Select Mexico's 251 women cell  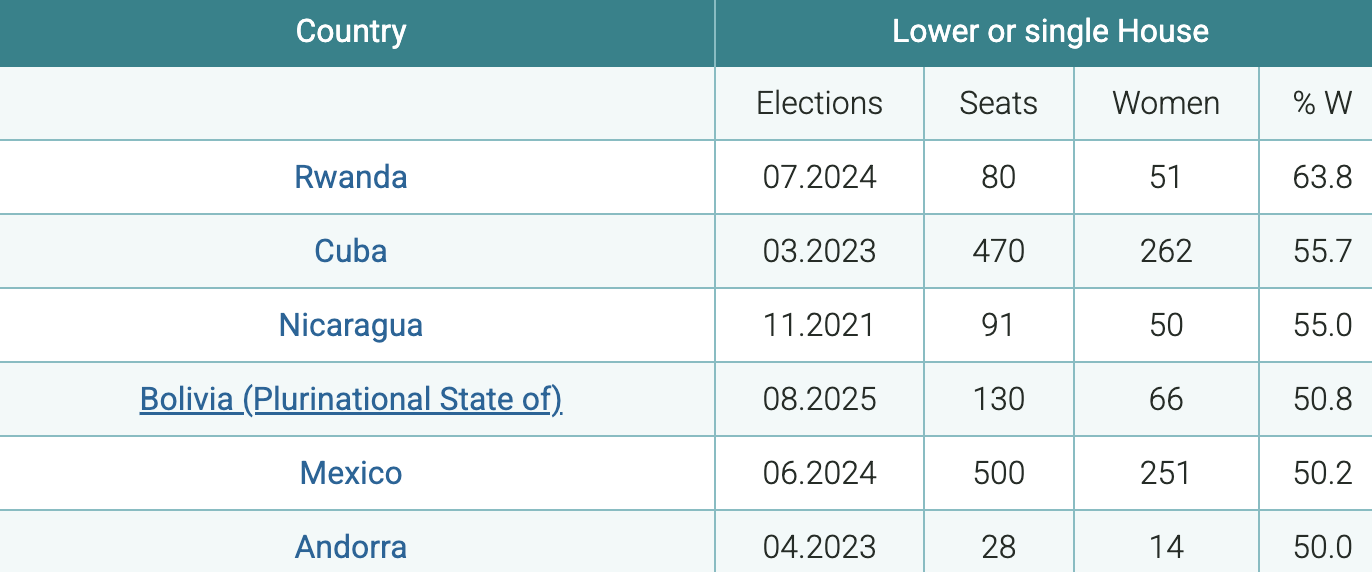click(1166, 472)
